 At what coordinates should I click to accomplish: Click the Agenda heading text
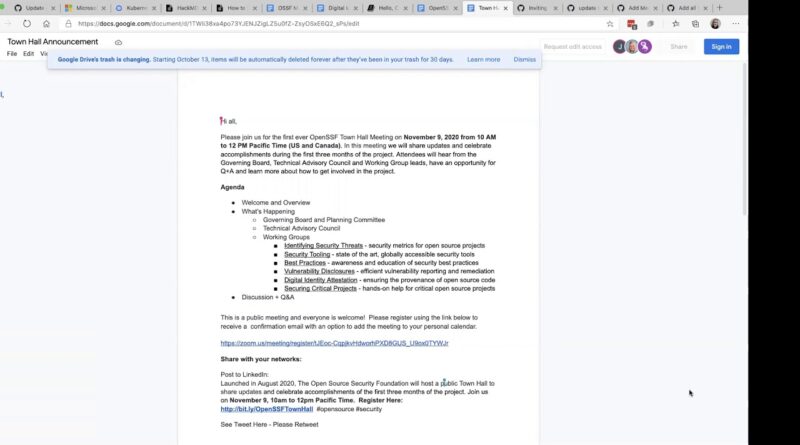232,187
